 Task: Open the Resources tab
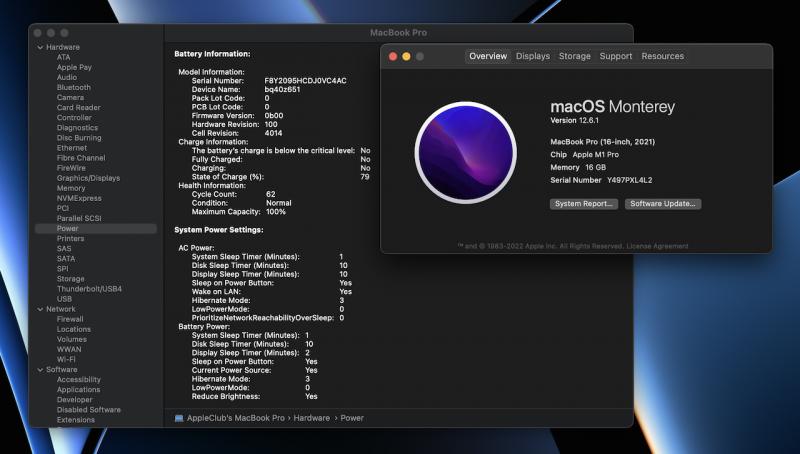coord(663,56)
